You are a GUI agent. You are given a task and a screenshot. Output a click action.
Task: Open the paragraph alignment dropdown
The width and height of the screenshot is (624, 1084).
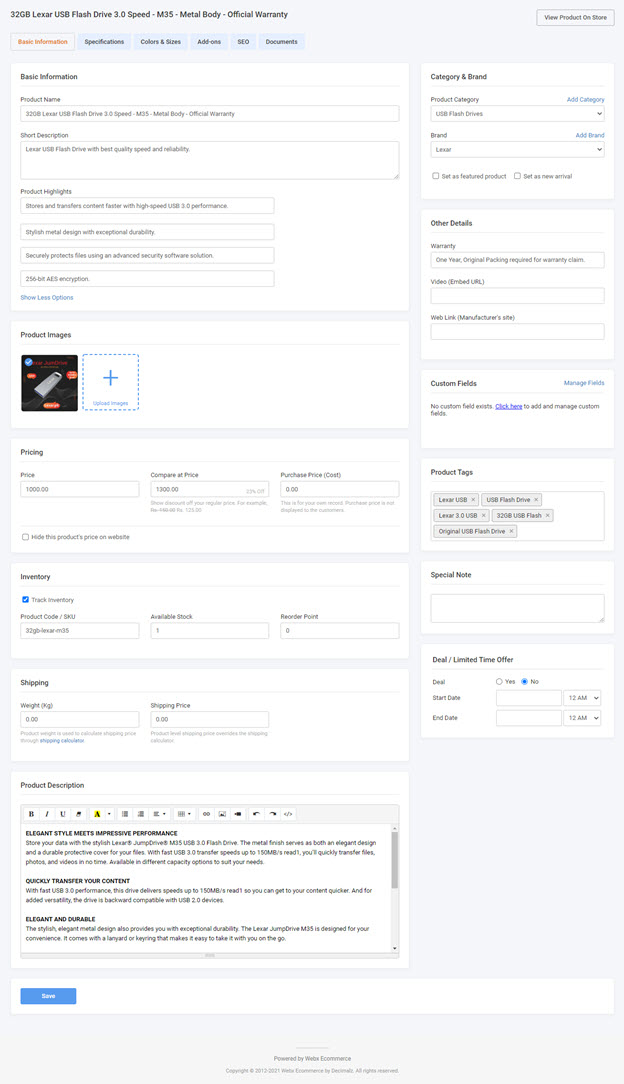(159, 814)
